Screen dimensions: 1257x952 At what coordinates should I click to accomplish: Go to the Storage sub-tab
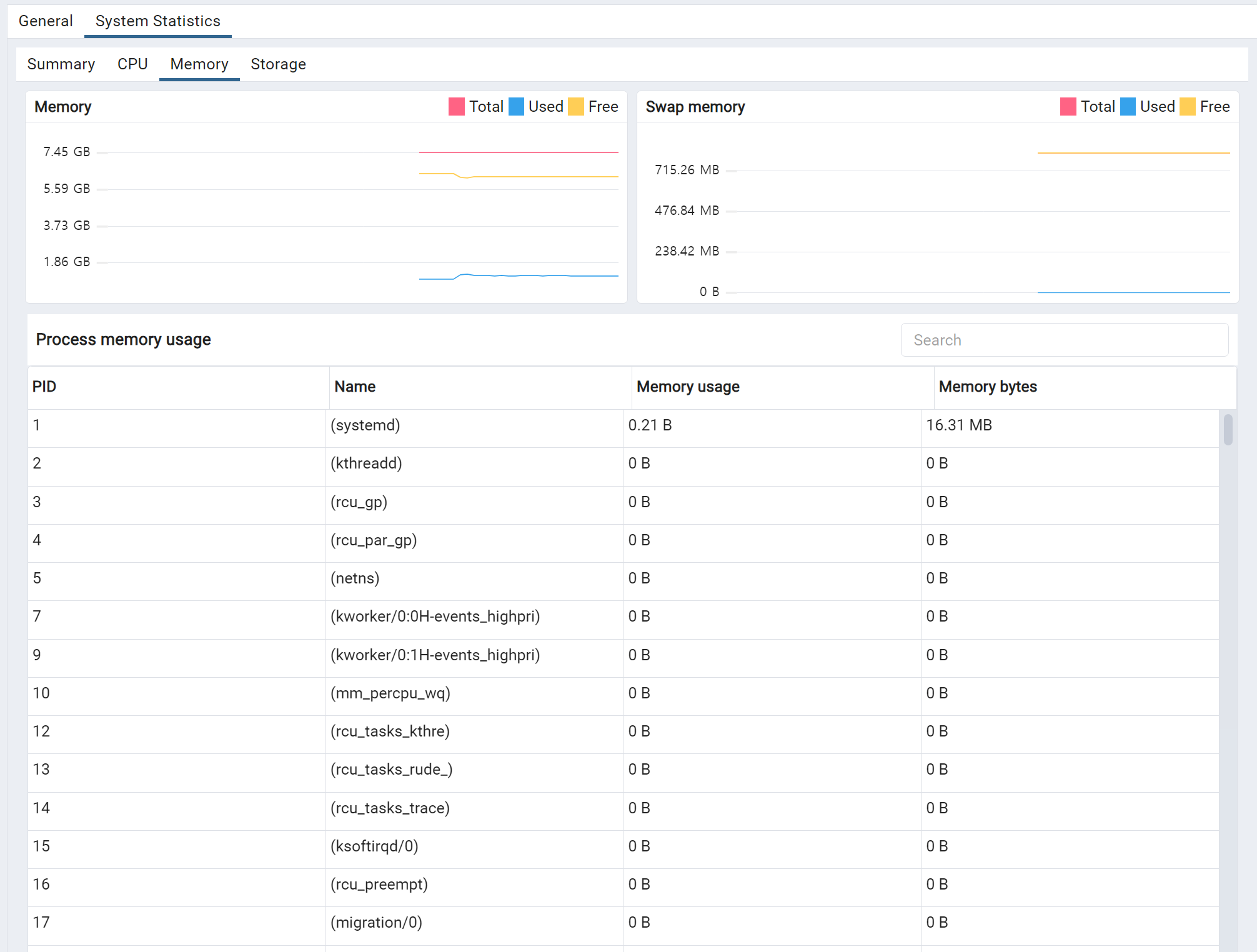[278, 64]
